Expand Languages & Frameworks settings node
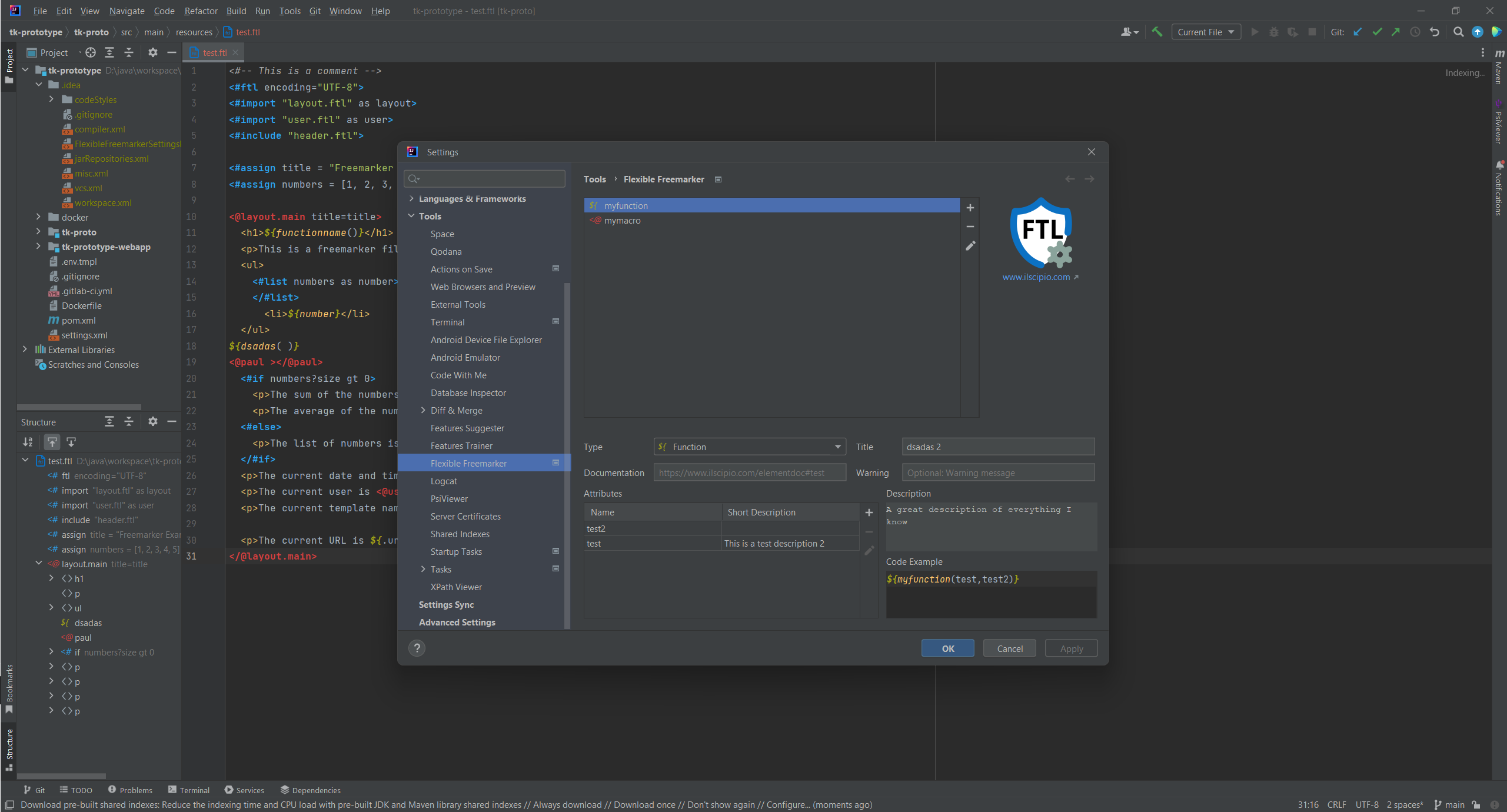 pos(411,198)
